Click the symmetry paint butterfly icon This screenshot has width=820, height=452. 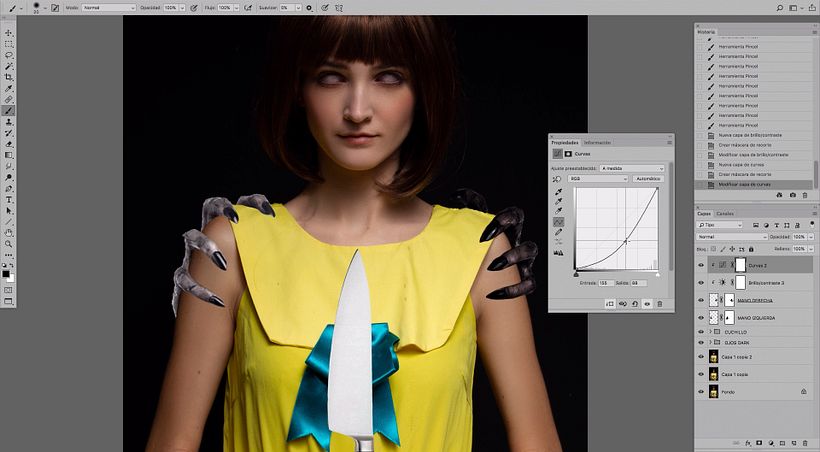(339, 8)
